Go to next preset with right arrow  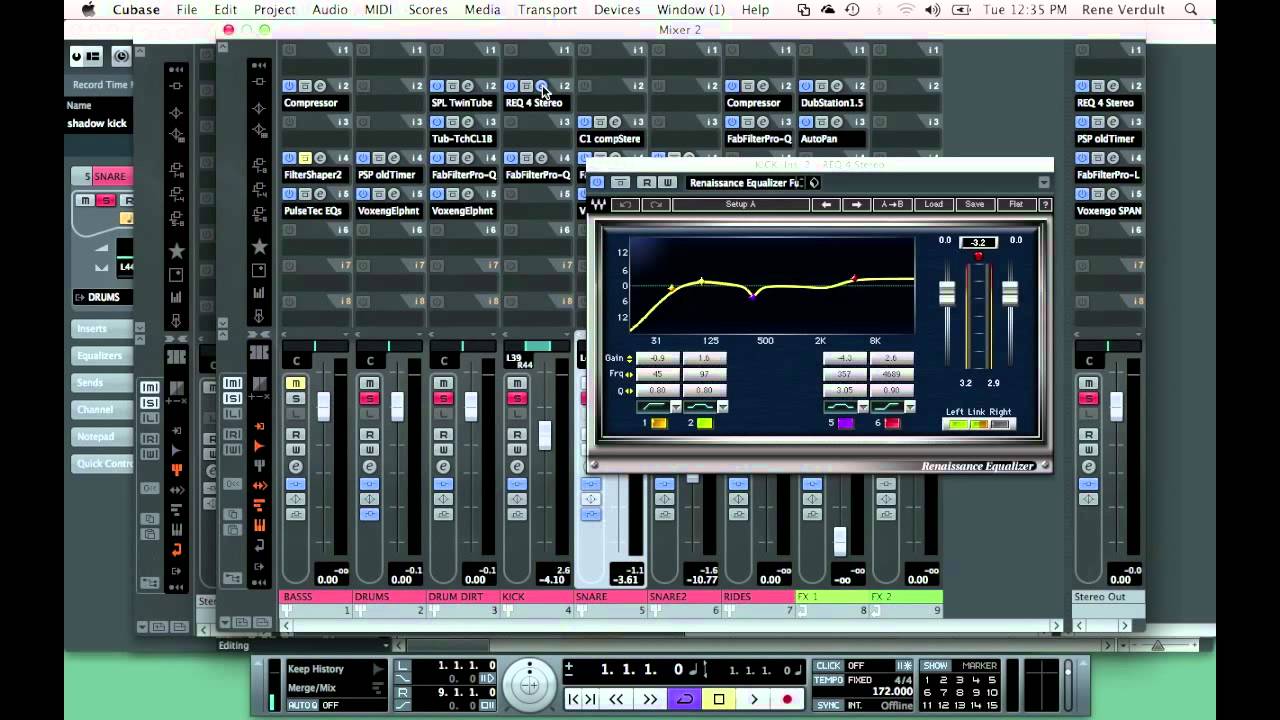click(856, 204)
